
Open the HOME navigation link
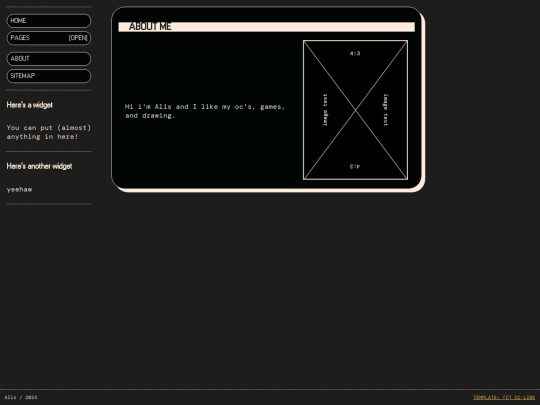tap(49, 21)
